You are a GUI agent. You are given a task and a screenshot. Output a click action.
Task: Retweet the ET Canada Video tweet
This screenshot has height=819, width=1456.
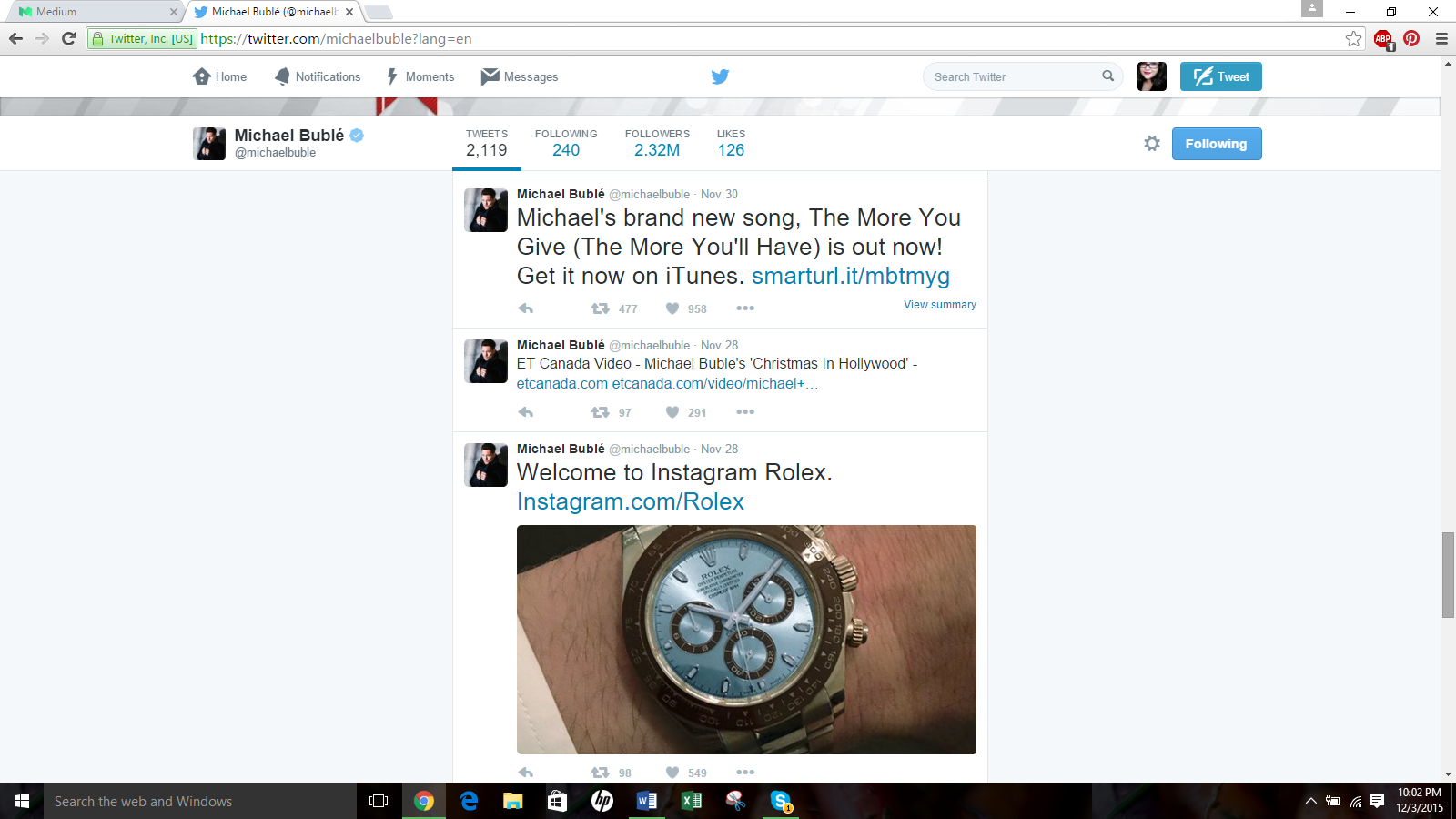coord(600,412)
